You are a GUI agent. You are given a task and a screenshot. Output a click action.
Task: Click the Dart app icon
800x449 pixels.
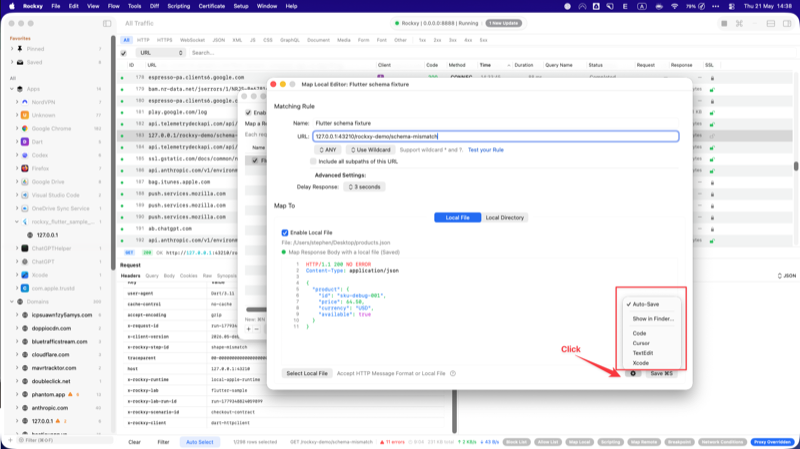click(x=24, y=142)
